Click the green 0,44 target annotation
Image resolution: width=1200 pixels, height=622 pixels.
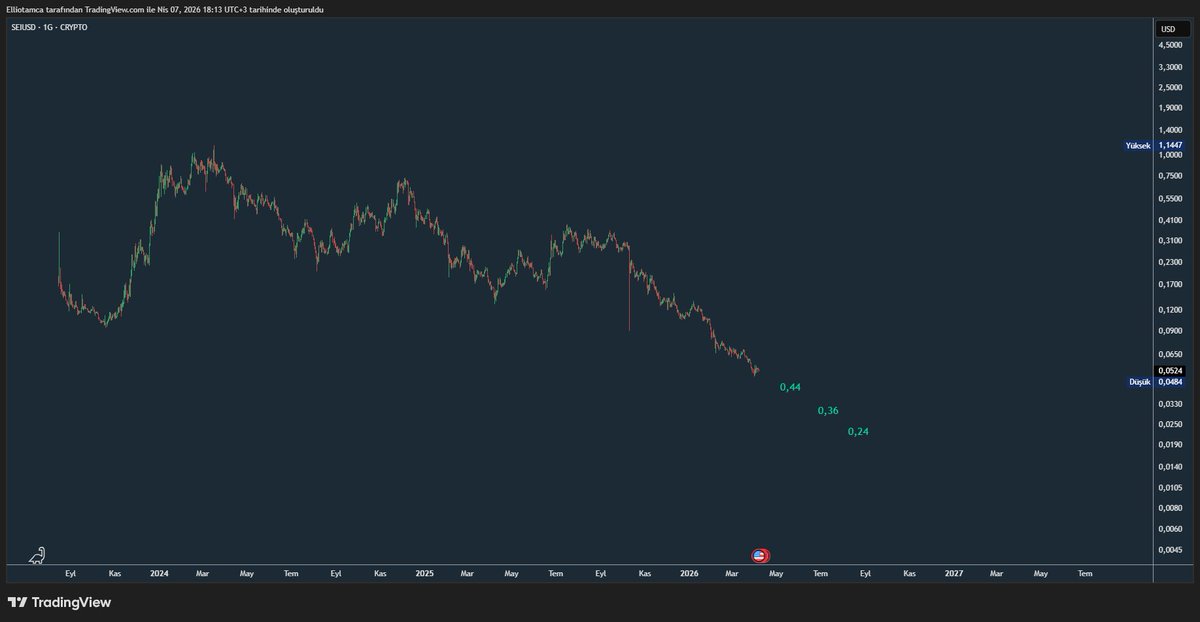click(x=790, y=387)
